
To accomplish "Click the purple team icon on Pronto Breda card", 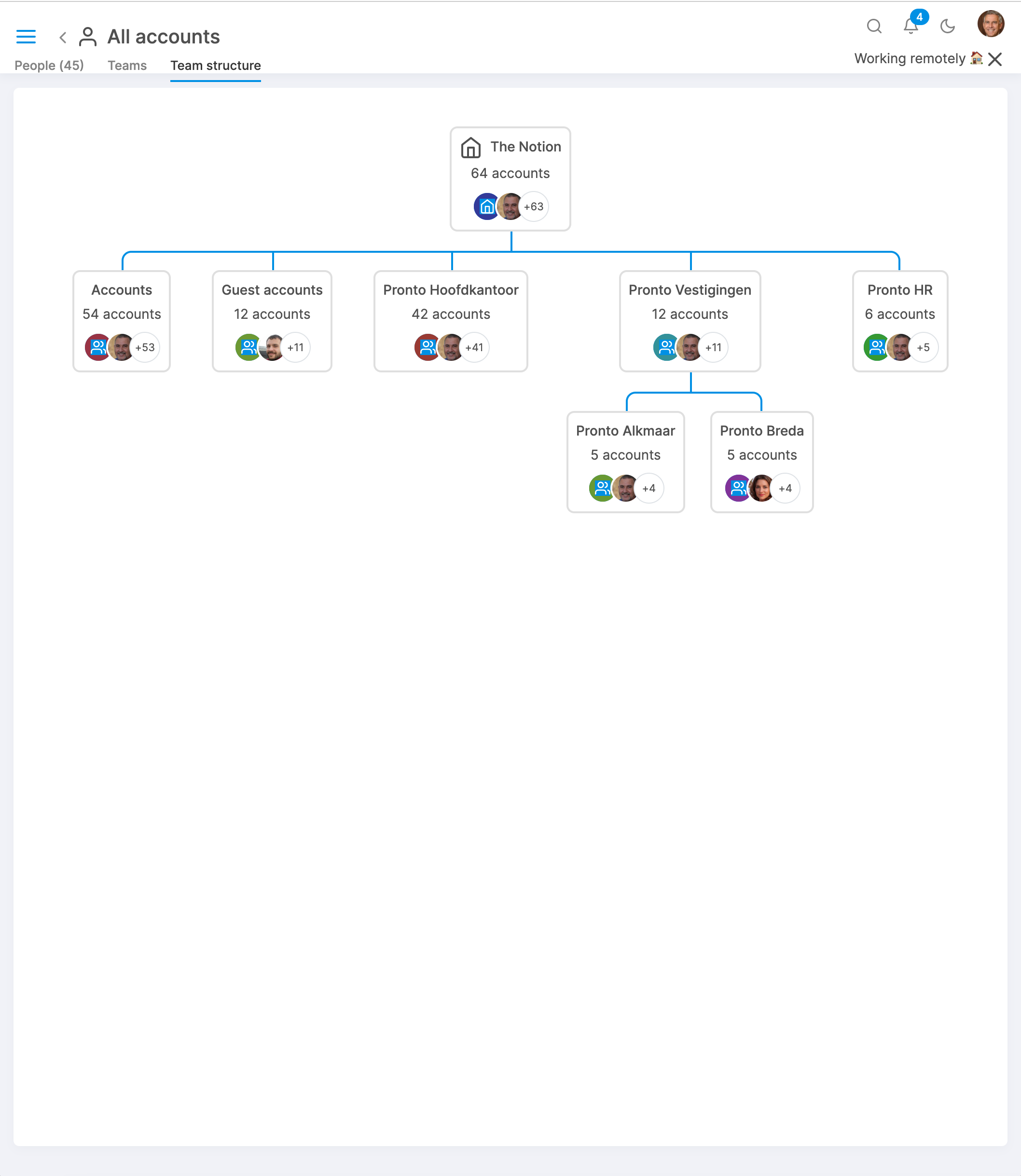I will 737,488.
